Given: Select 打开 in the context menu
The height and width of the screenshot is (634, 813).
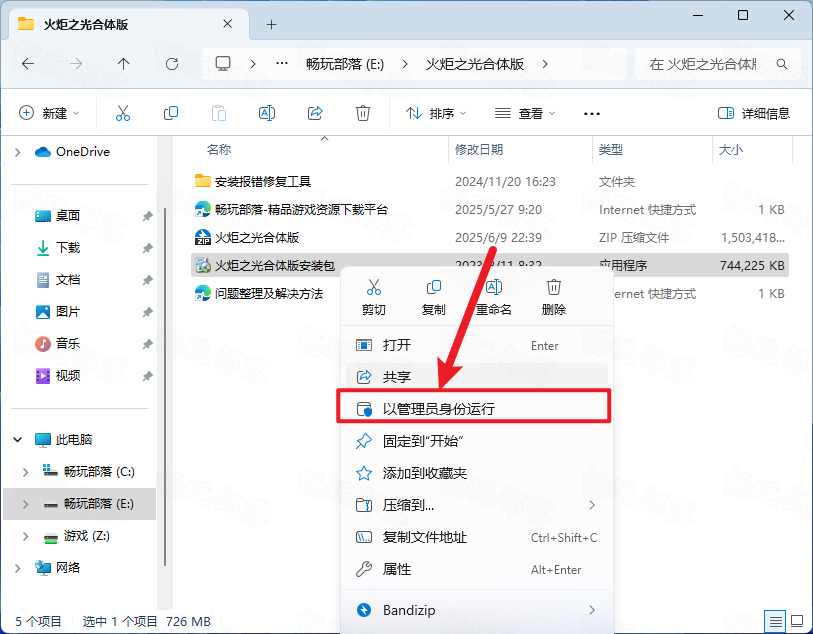Looking at the screenshot, I should pyautogui.click(x=476, y=345).
